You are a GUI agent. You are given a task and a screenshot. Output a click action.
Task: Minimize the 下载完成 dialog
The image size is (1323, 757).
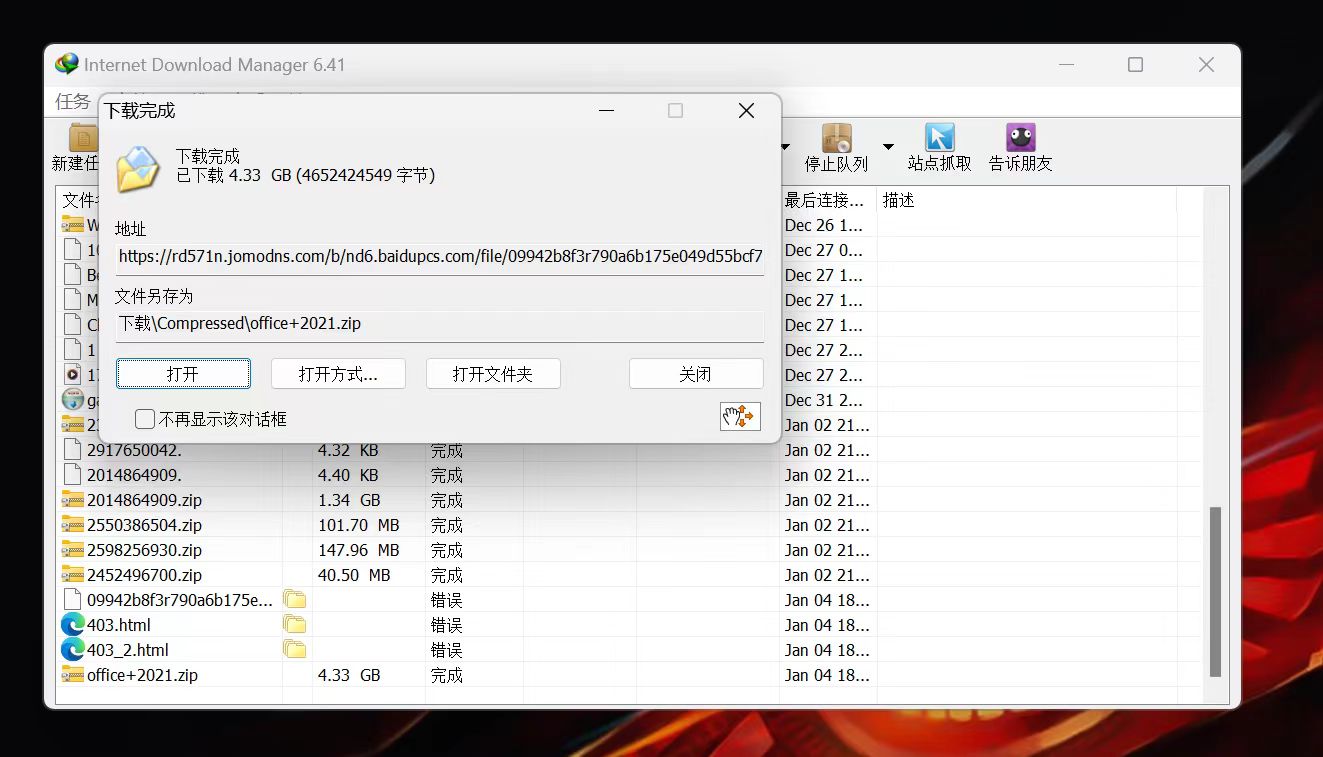pos(606,111)
